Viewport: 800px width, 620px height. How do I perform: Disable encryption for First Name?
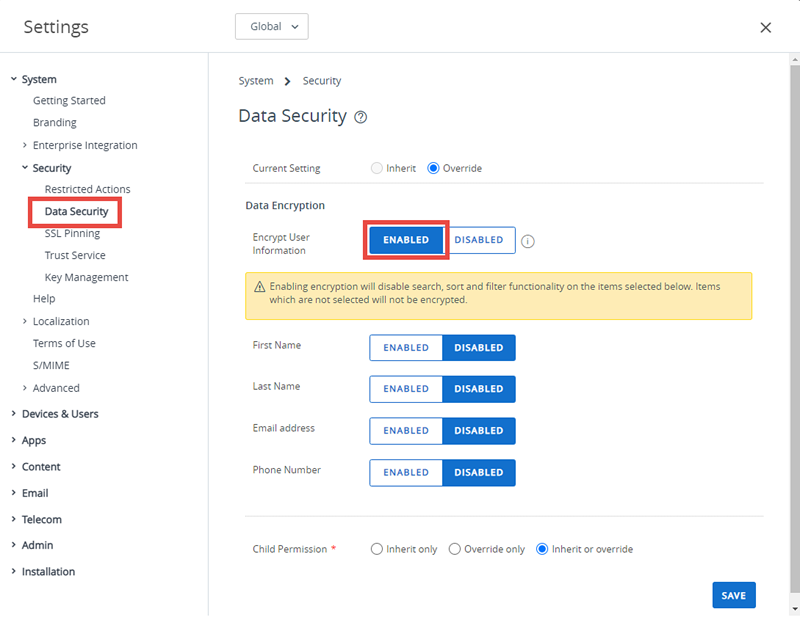point(479,348)
